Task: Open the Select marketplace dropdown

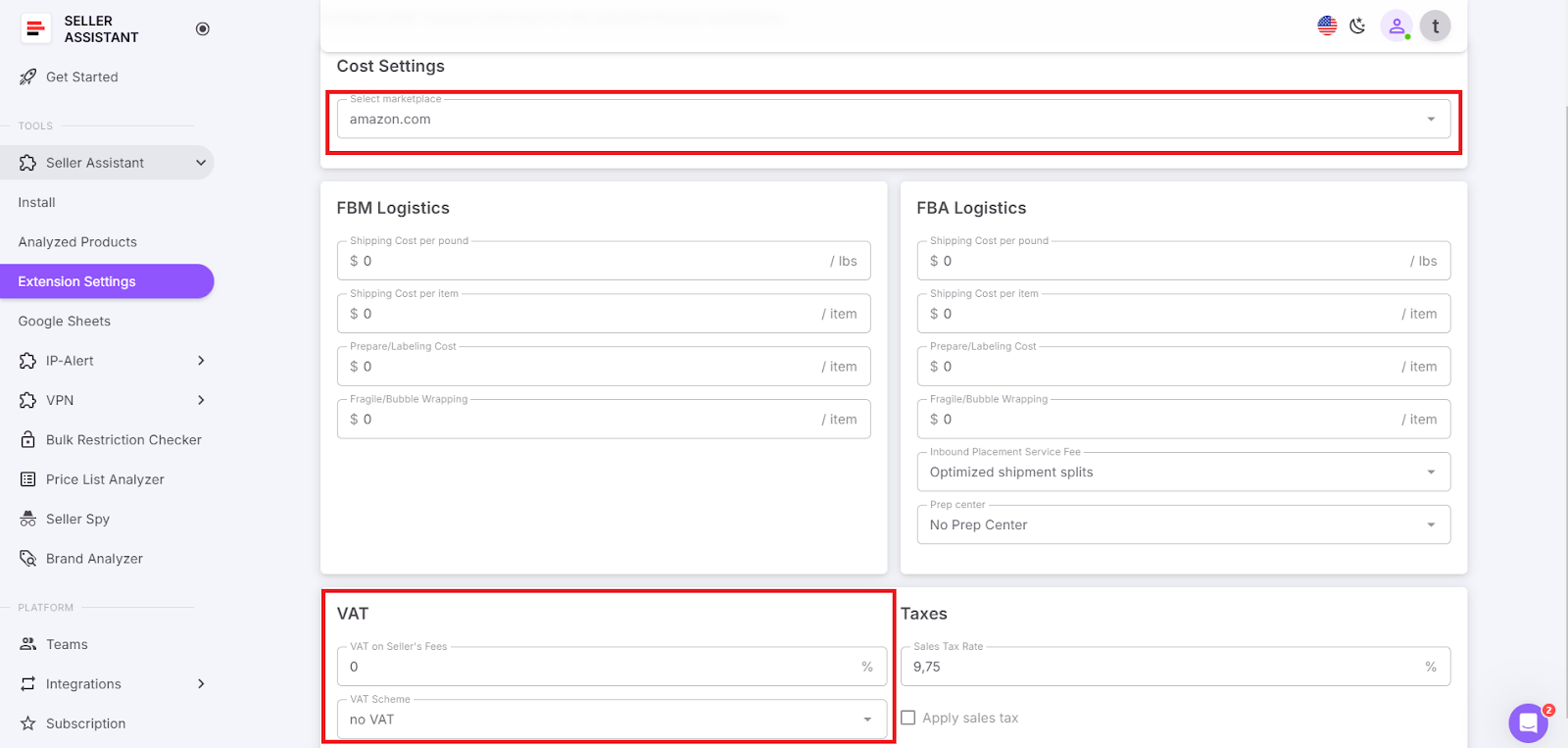Action: [x=894, y=119]
